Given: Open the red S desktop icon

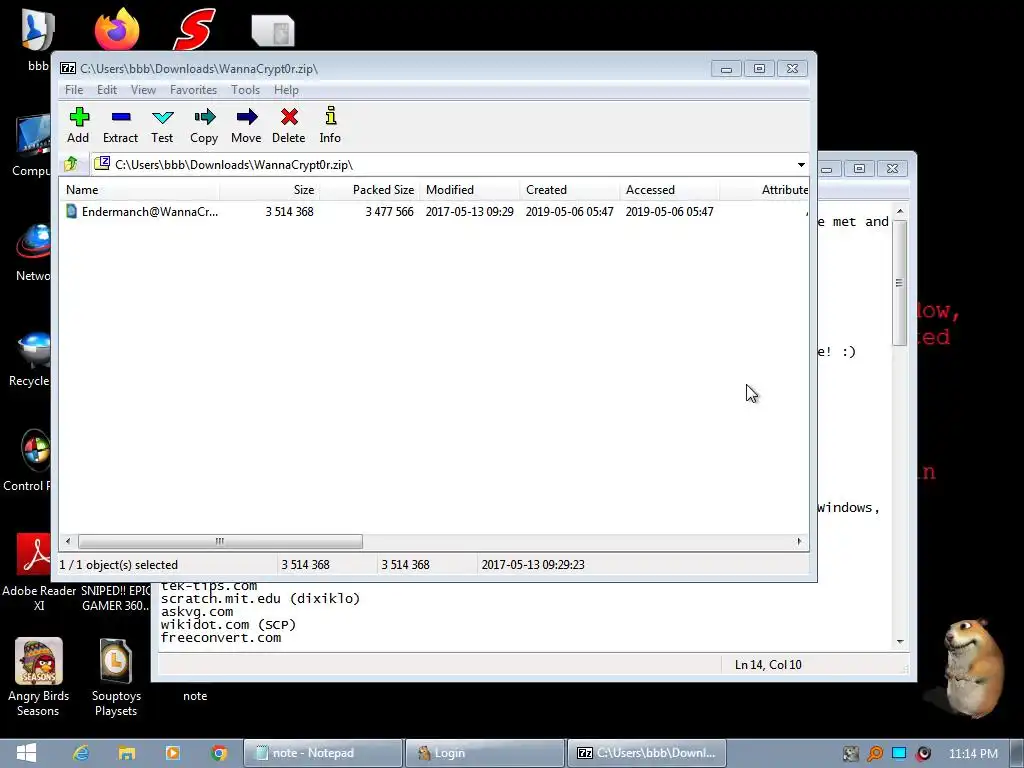Looking at the screenshot, I should click(194, 29).
